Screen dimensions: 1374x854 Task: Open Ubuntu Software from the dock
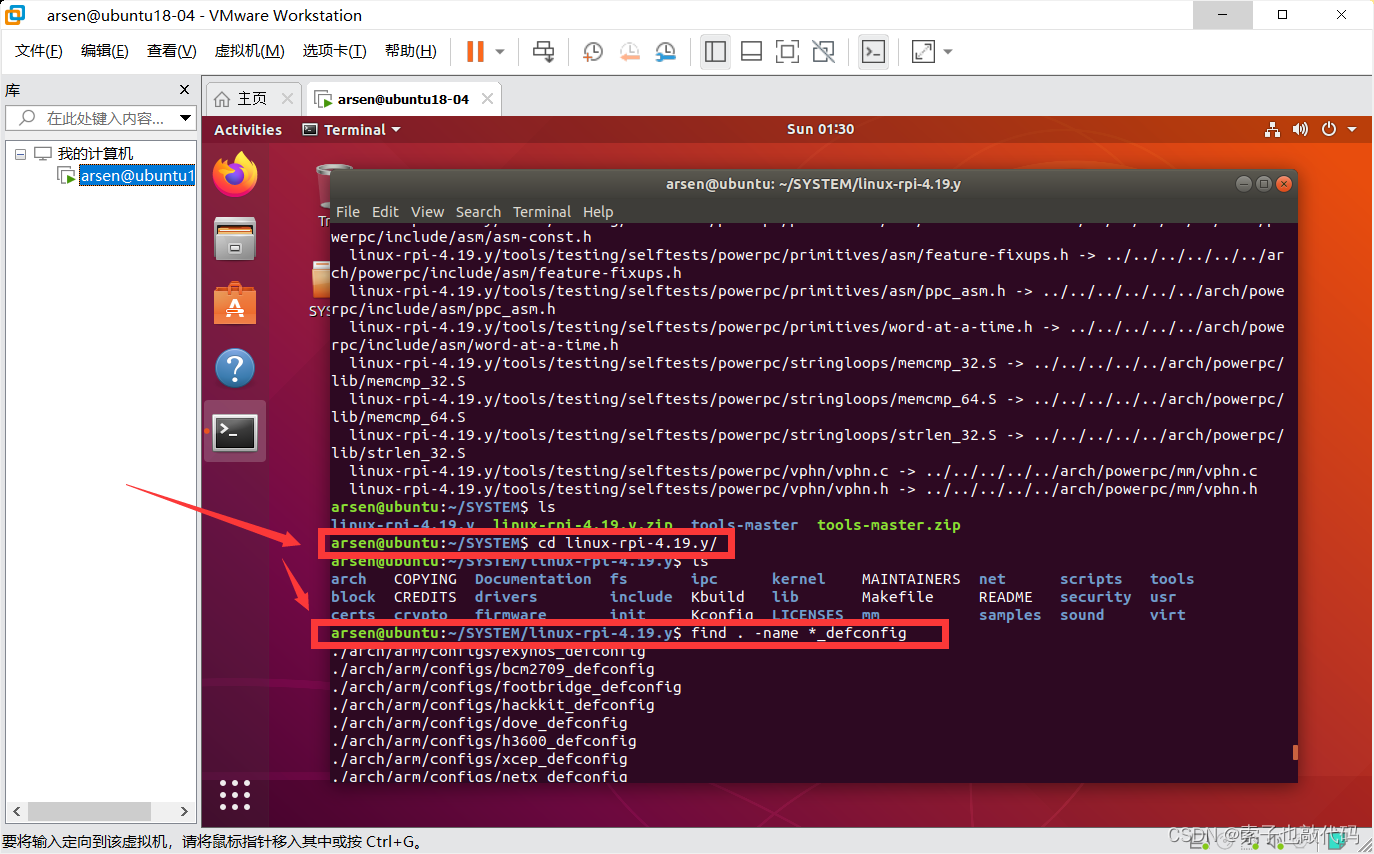point(235,304)
